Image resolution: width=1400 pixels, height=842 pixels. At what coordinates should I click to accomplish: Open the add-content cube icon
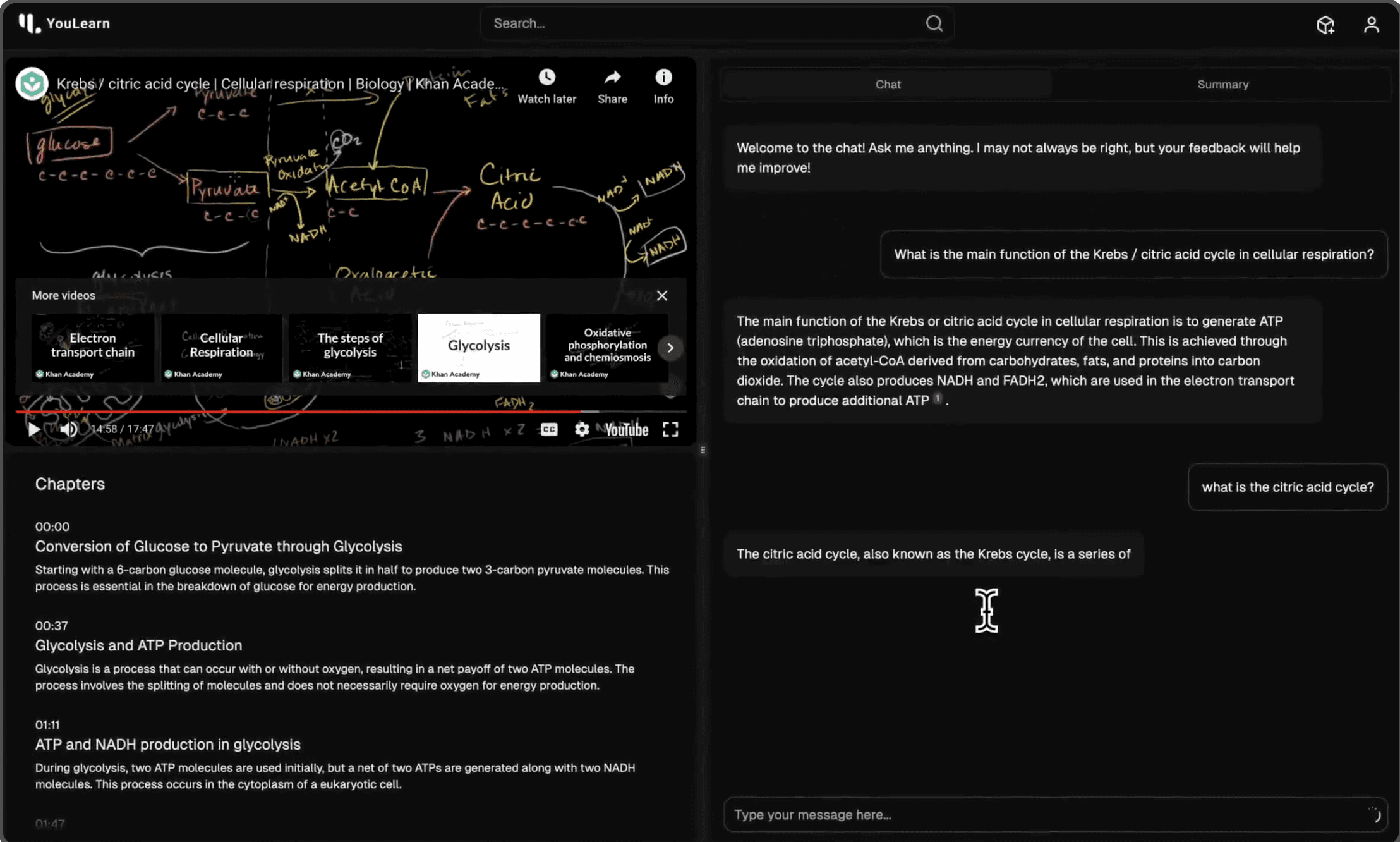1325,25
